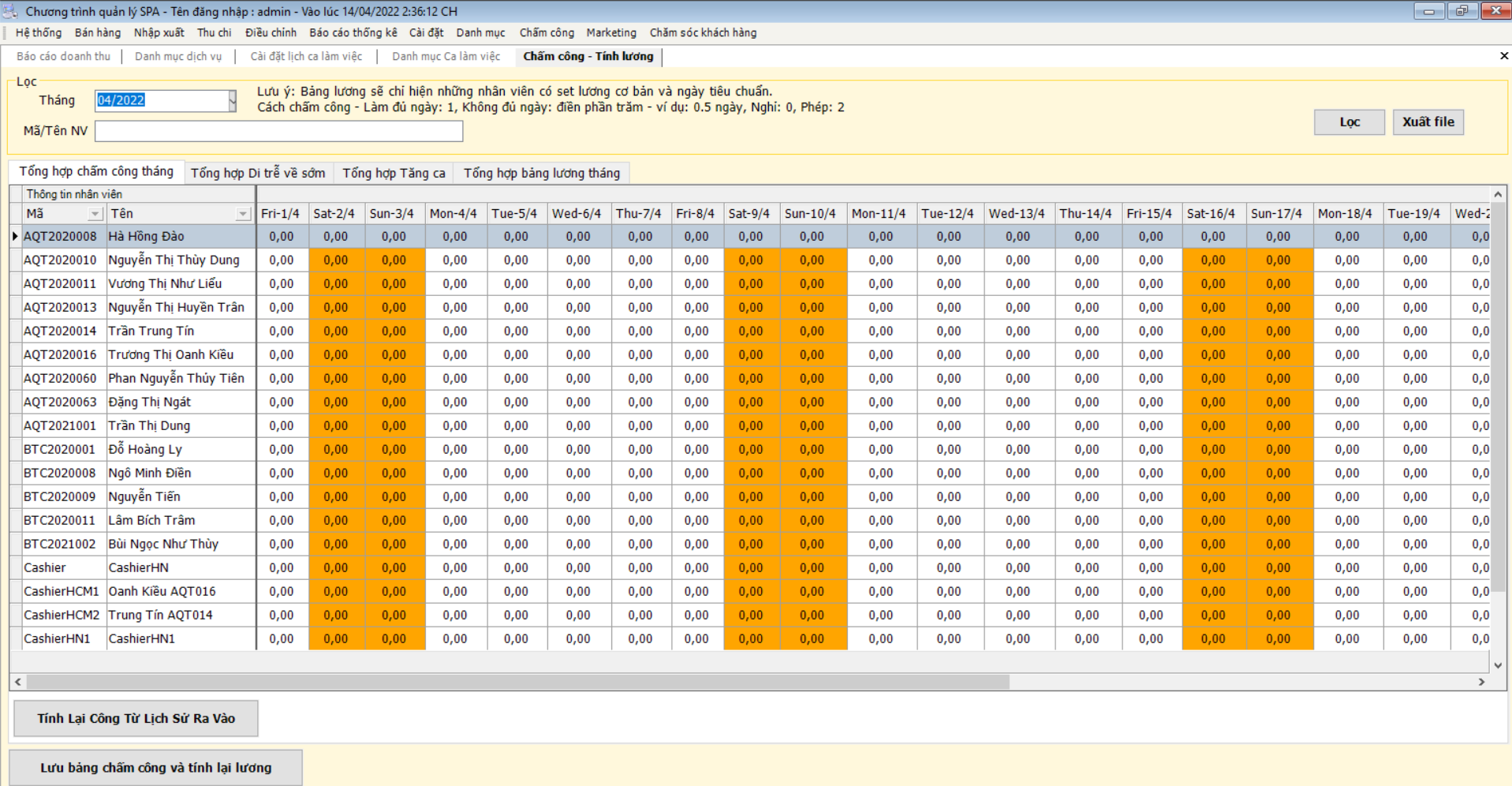
Task: Open the Tổng hợp bảng lương tháng tab
Action: pos(541,173)
